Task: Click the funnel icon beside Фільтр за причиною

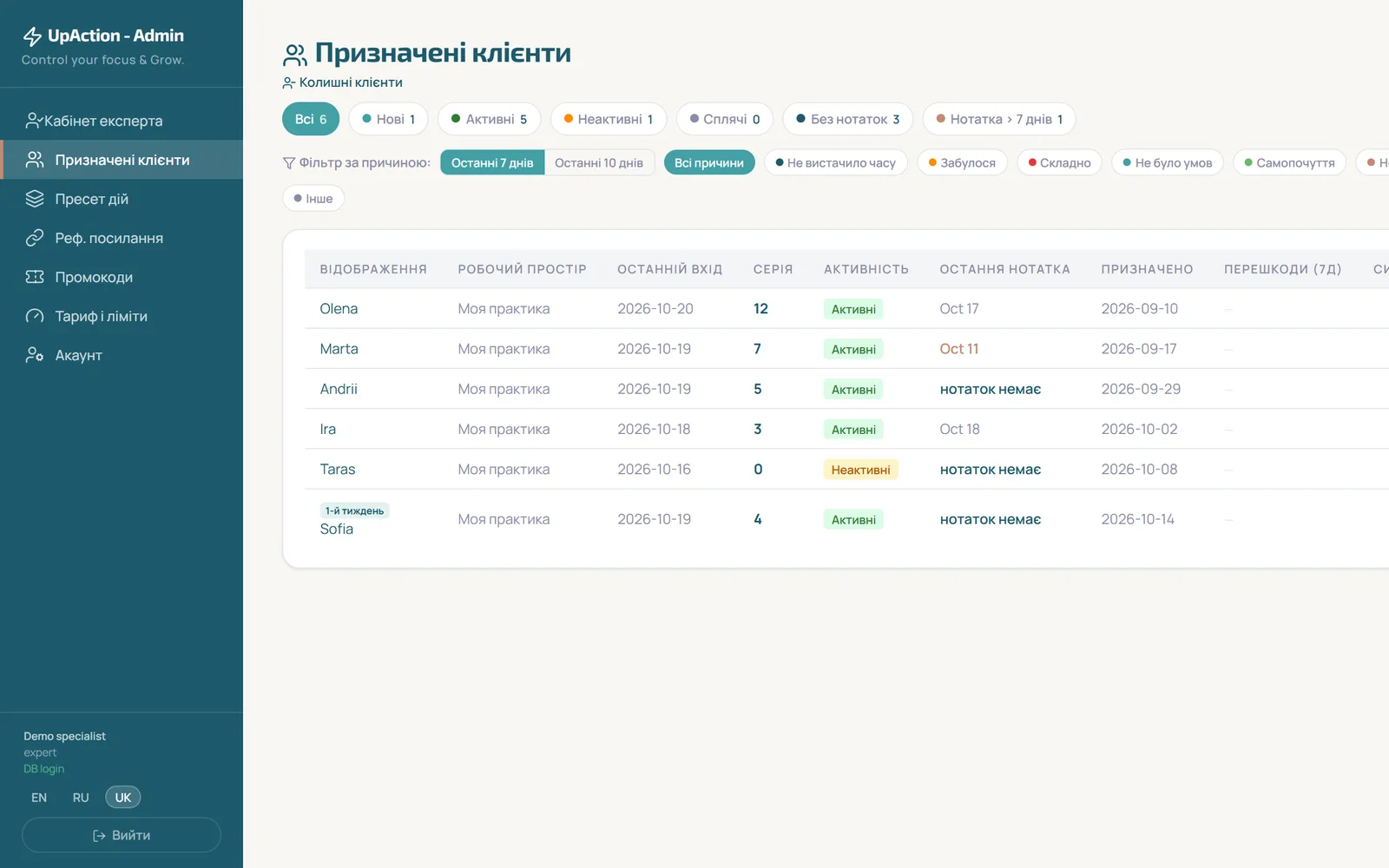Action: 289,163
